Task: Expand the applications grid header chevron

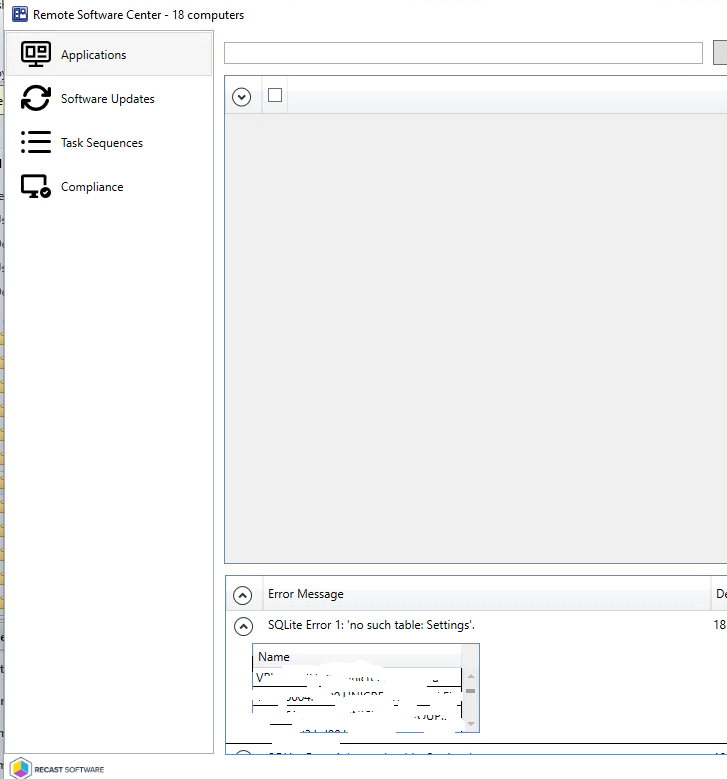Action: tap(242, 97)
